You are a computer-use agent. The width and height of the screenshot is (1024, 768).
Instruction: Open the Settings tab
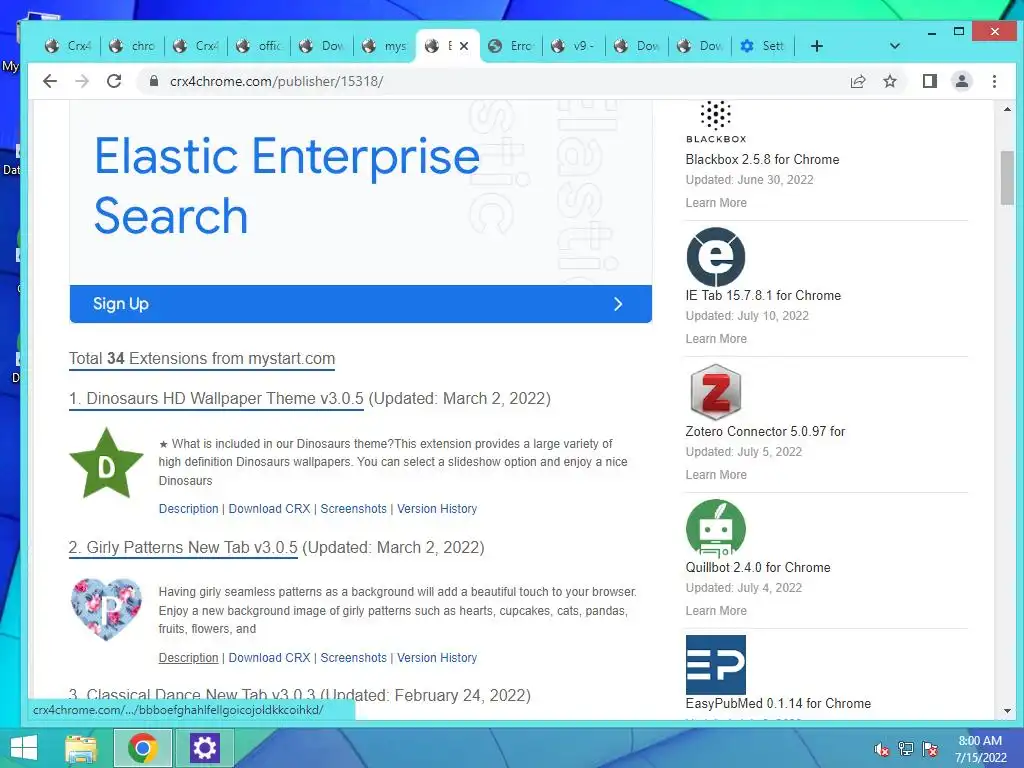tap(763, 46)
